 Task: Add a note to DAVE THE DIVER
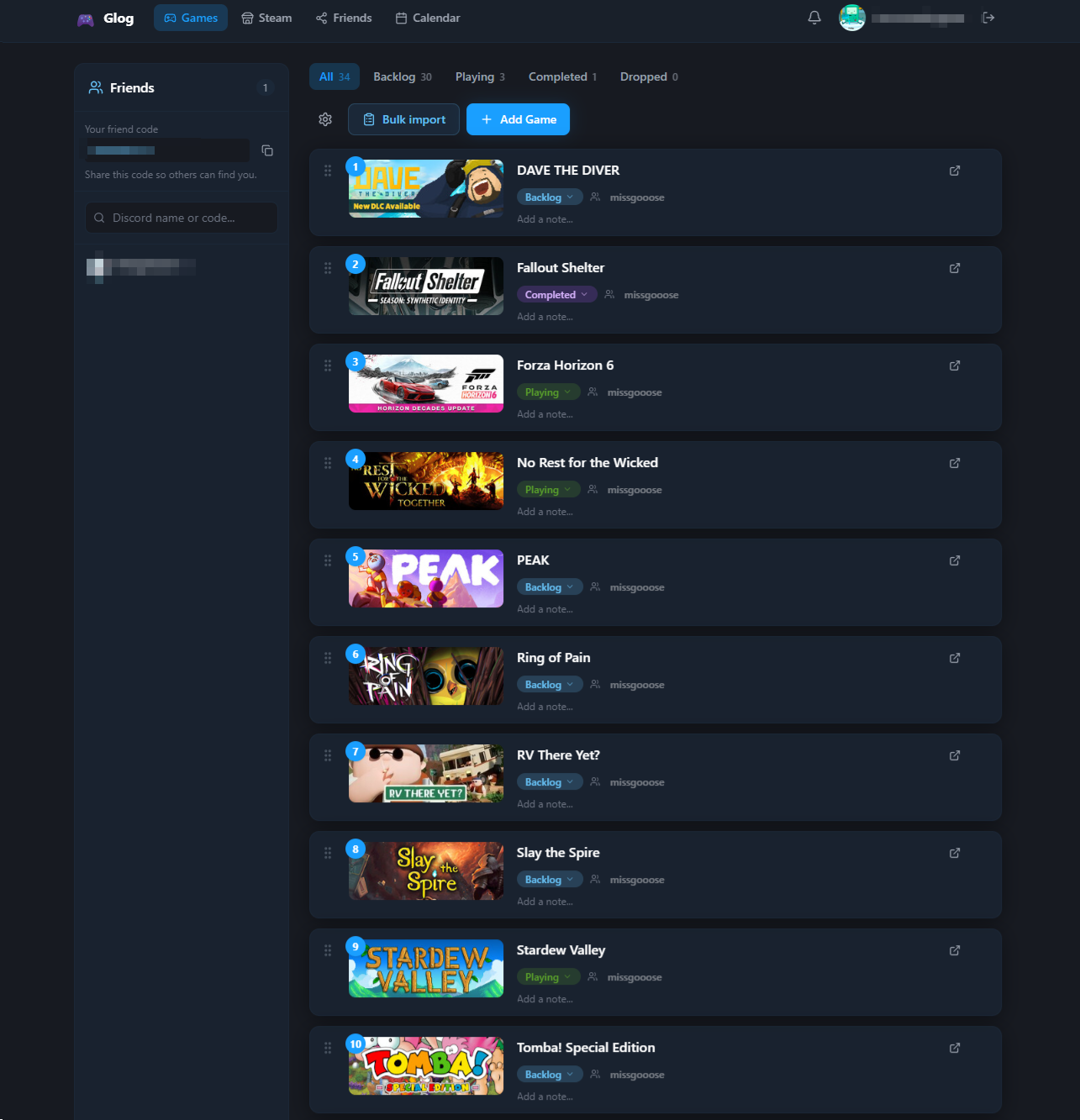pos(545,219)
